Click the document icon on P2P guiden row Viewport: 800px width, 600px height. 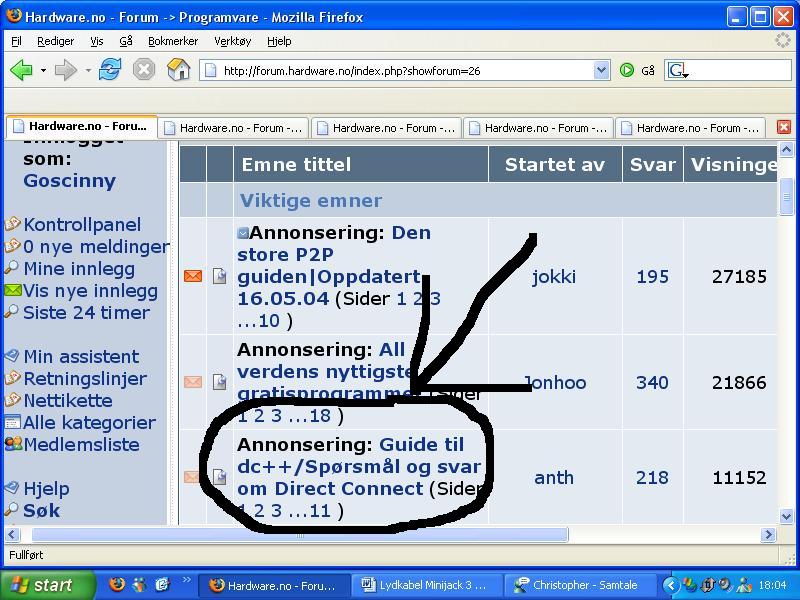(x=219, y=276)
